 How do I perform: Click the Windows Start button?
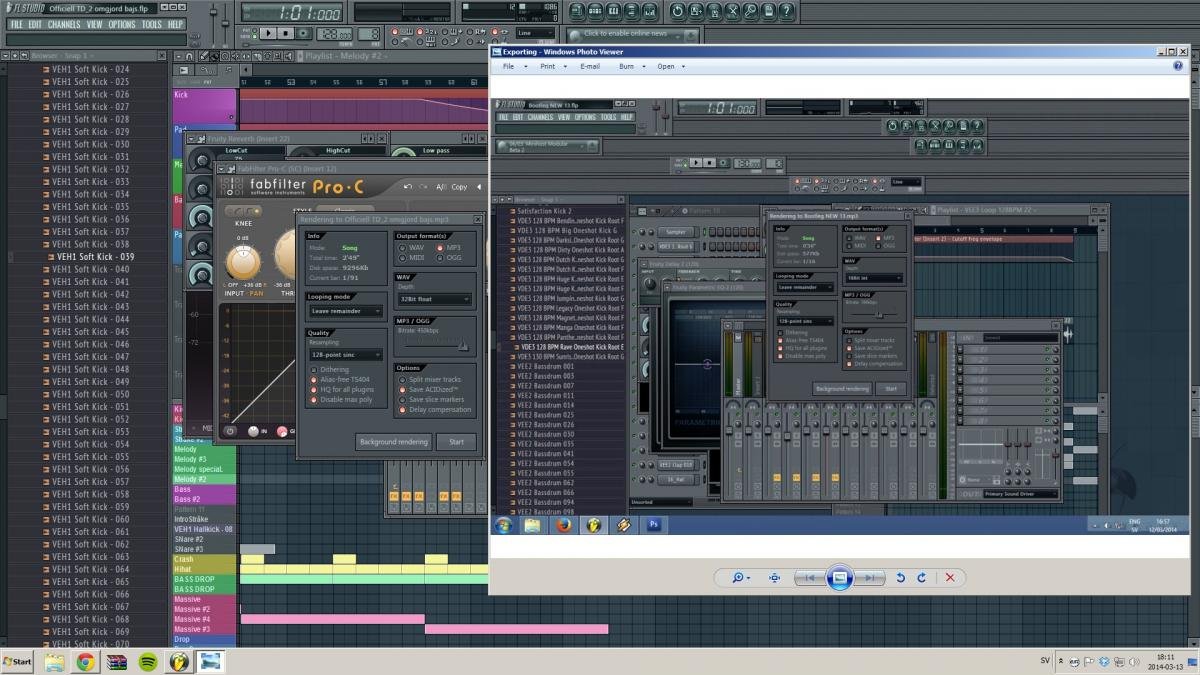click(x=18, y=661)
